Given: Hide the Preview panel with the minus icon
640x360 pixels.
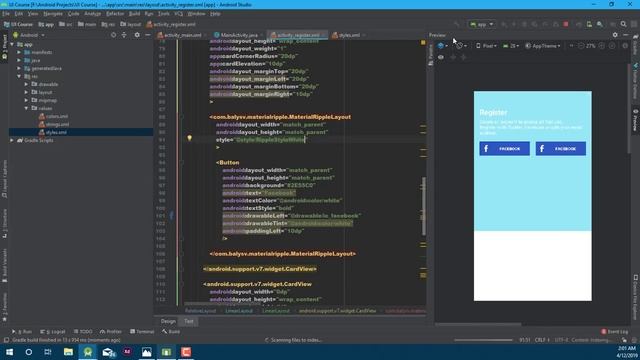Looking at the screenshot, I should tap(625, 35).
